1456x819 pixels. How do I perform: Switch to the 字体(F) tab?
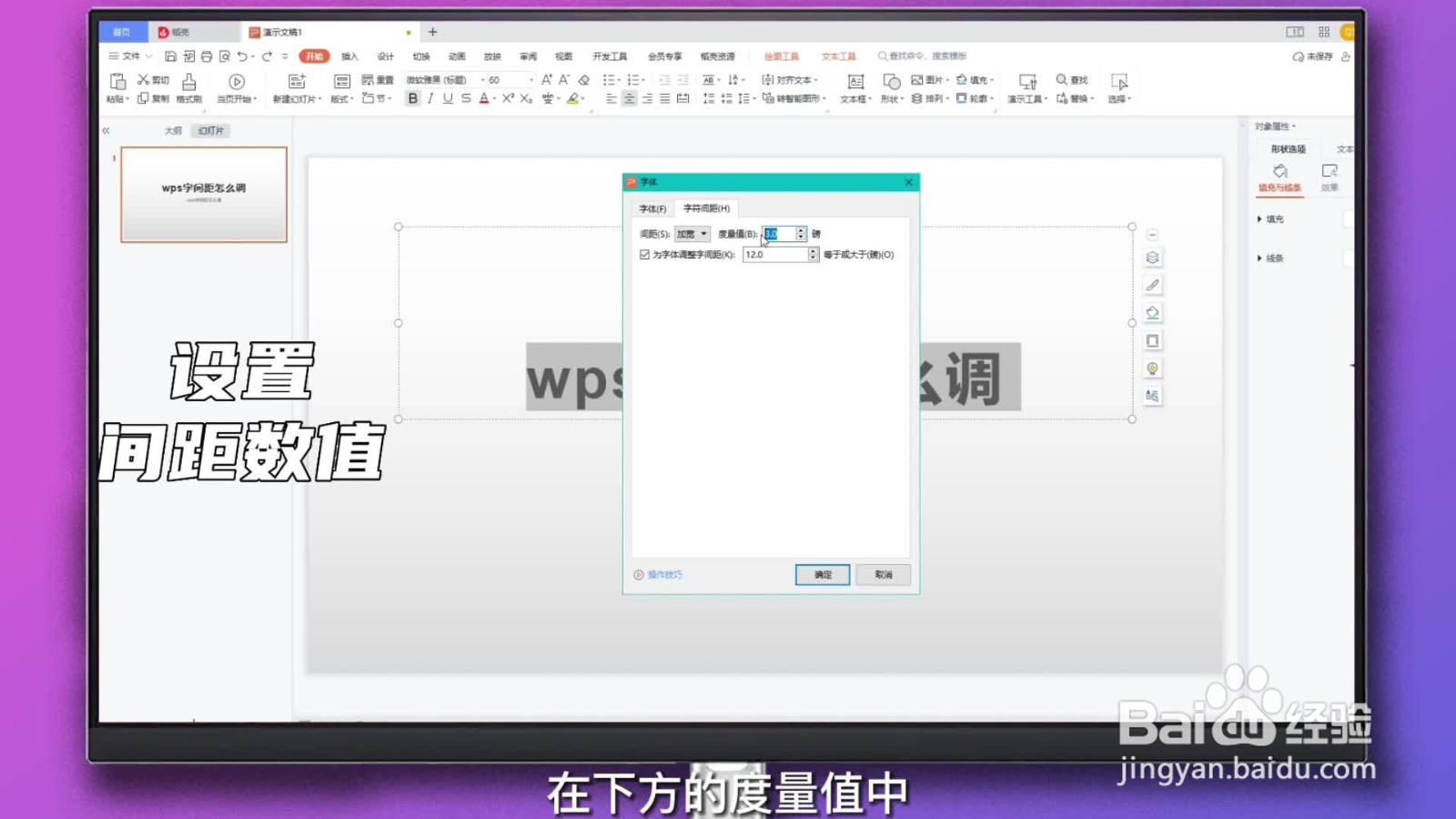click(x=652, y=208)
